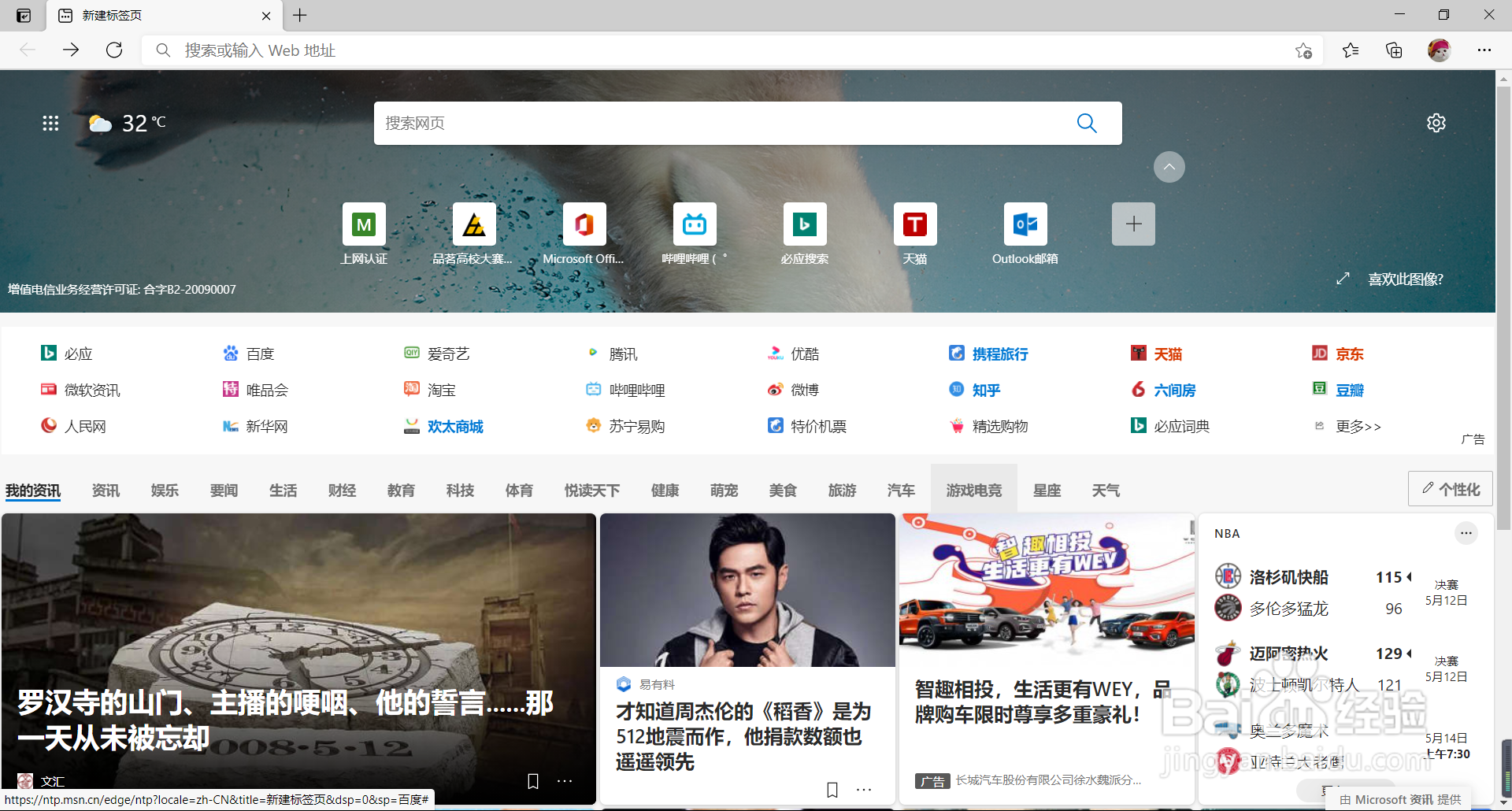Viewport: 1512px width, 811px height.
Task: Switch to the 游戏电竞 tab
Action: [974, 491]
